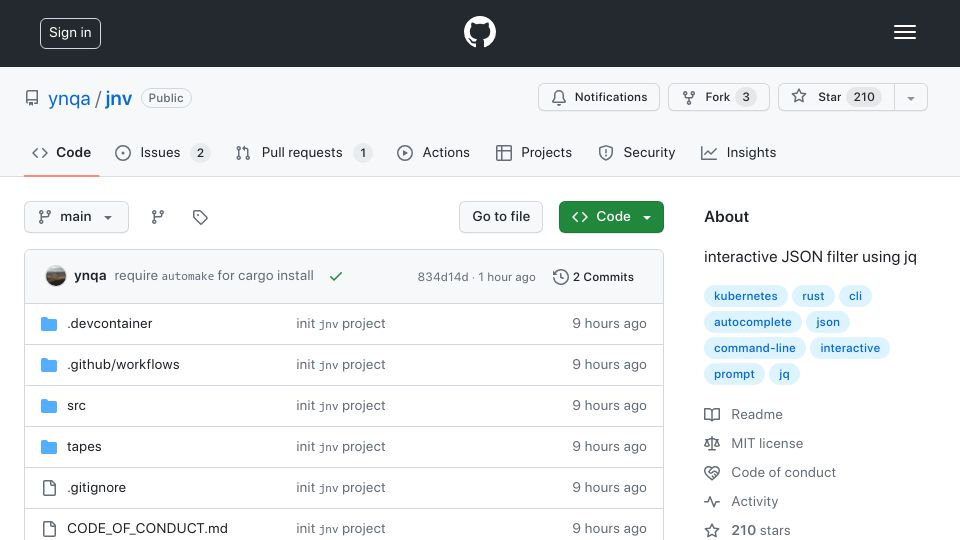The width and height of the screenshot is (960, 540).
Task: Switch to the Pull requests tab
Action: (x=303, y=152)
